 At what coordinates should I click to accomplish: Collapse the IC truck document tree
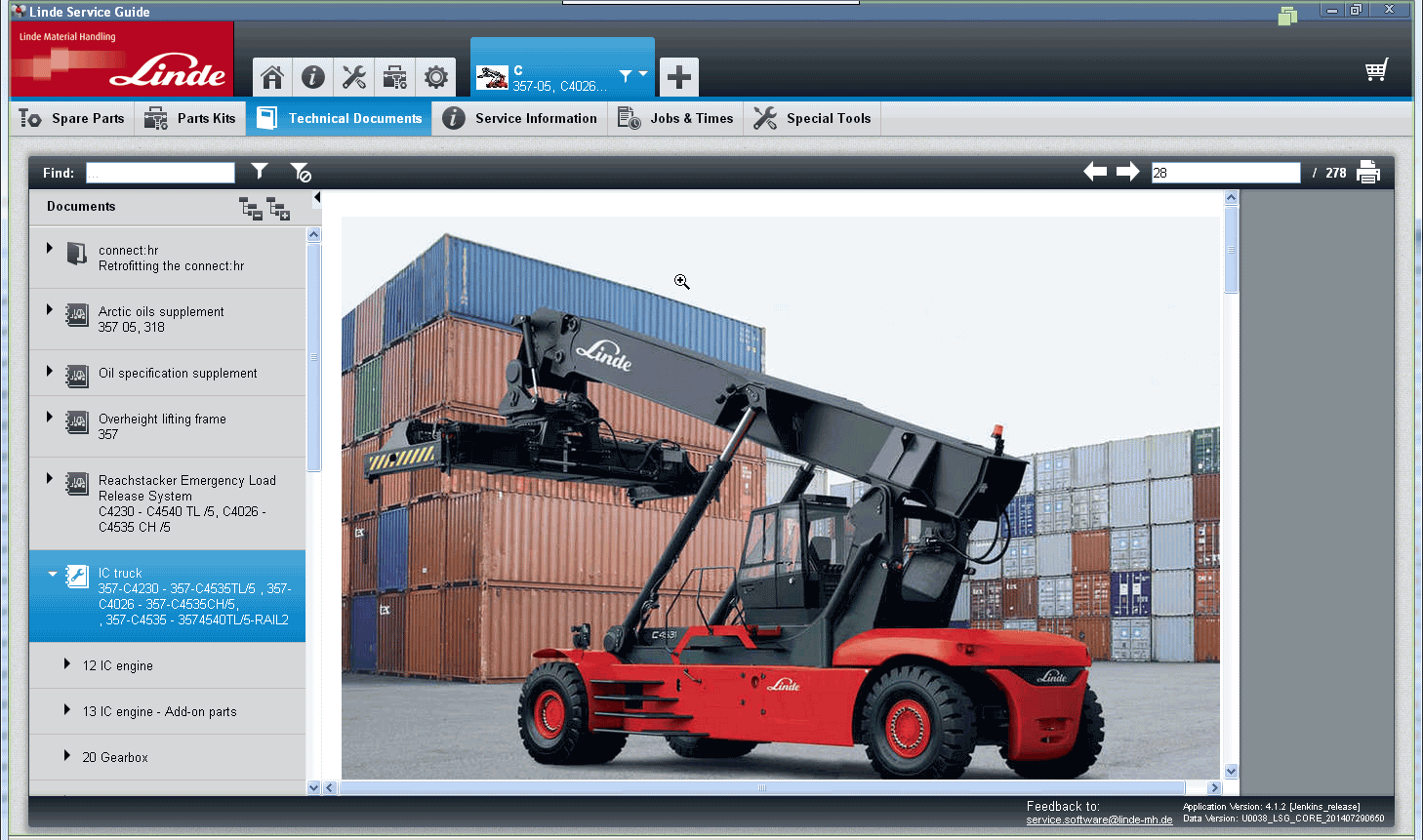pyautogui.click(x=51, y=574)
